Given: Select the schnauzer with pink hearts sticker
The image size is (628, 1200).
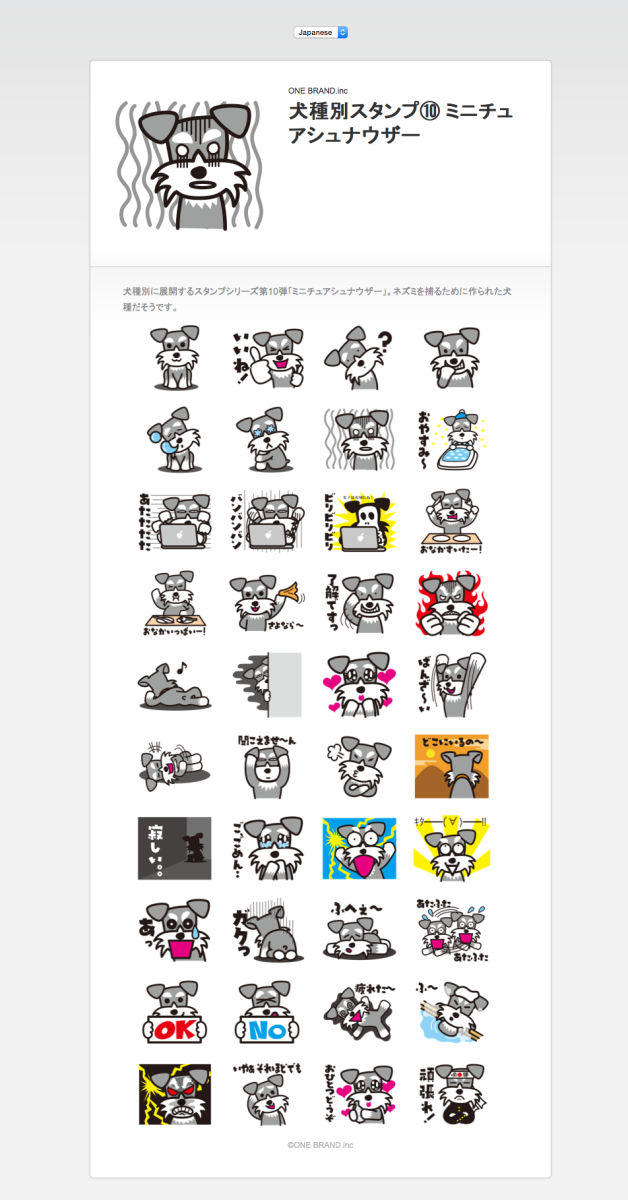Looking at the screenshot, I should (x=359, y=685).
